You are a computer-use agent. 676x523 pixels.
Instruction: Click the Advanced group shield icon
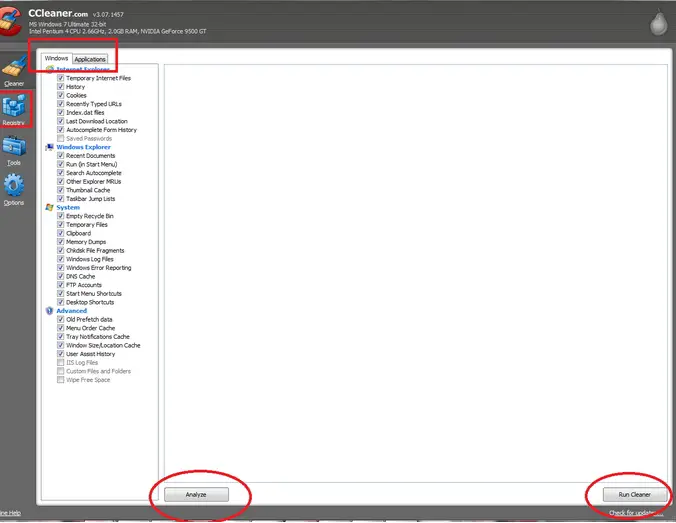(50, 311)
